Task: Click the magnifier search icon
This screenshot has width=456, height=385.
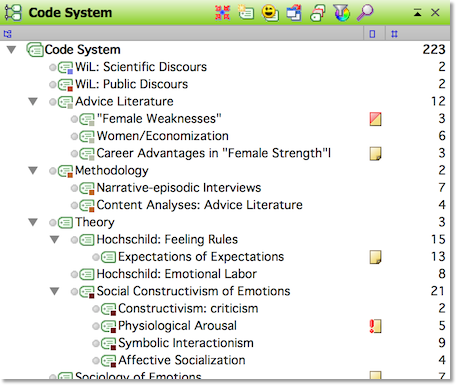Action: (365, 13)
